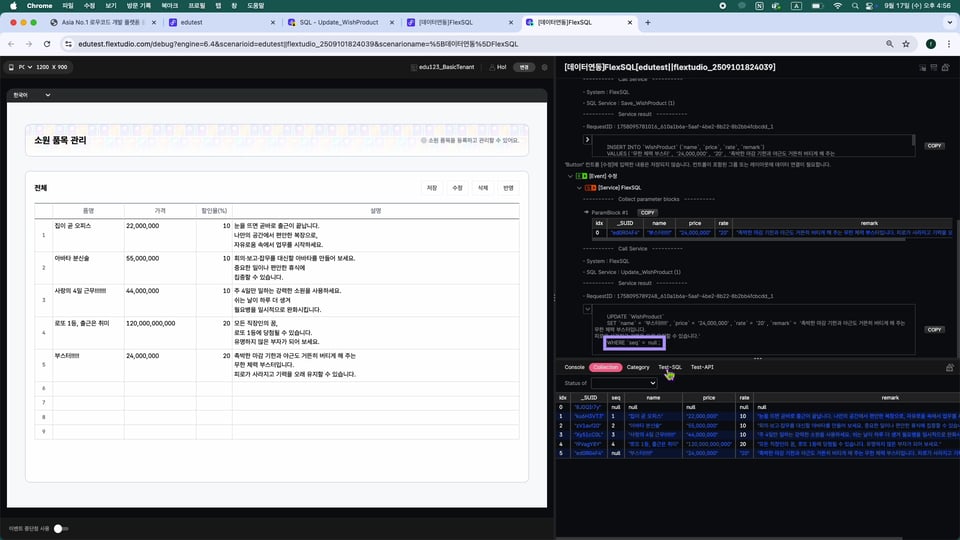The height and width of the screenshot is (540, 960).
Task: Switch to the Console tab
Action: click(x=574, y=367)
